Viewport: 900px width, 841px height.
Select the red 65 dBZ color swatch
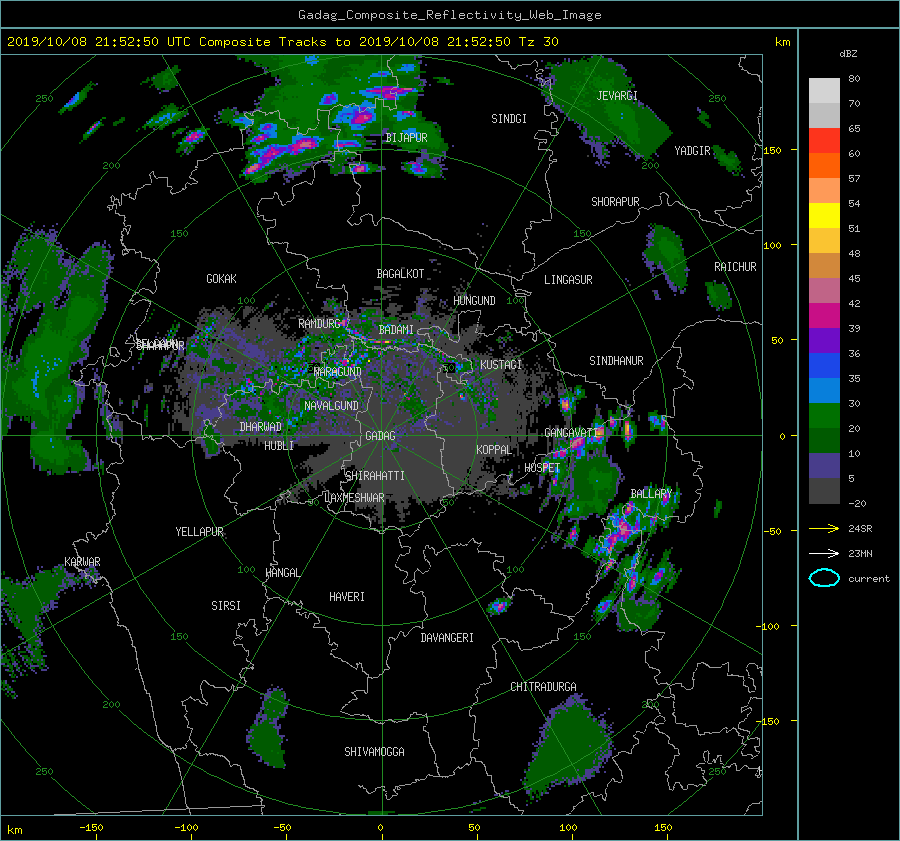(x=824, y=140)
